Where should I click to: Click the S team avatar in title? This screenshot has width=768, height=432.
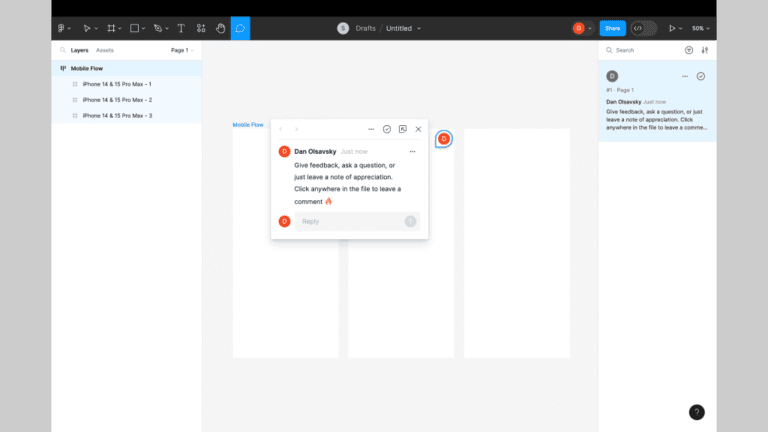coord(343,28)
